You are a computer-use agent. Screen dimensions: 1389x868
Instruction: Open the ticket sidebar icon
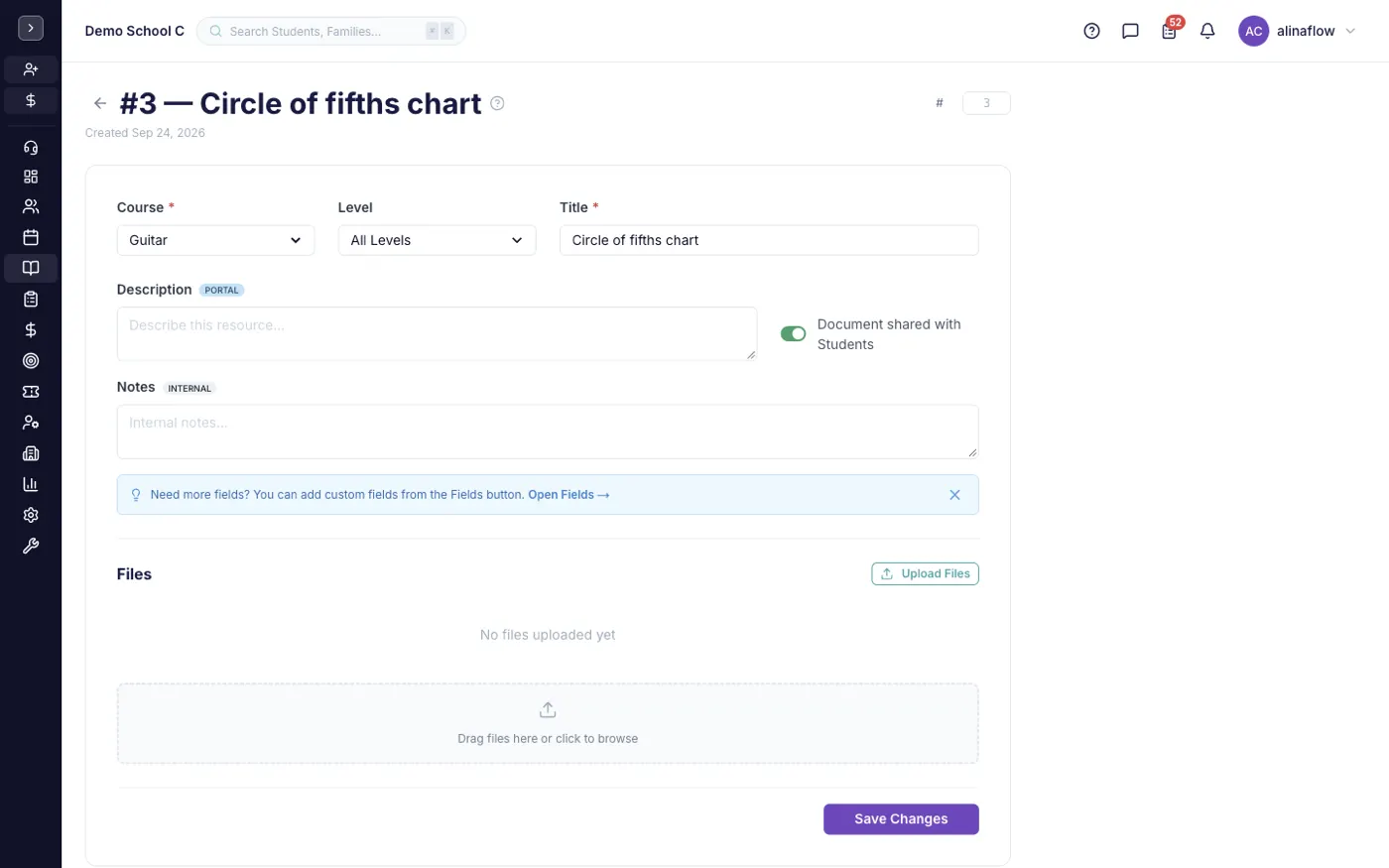pyautogui.click(x=31, y=392)
